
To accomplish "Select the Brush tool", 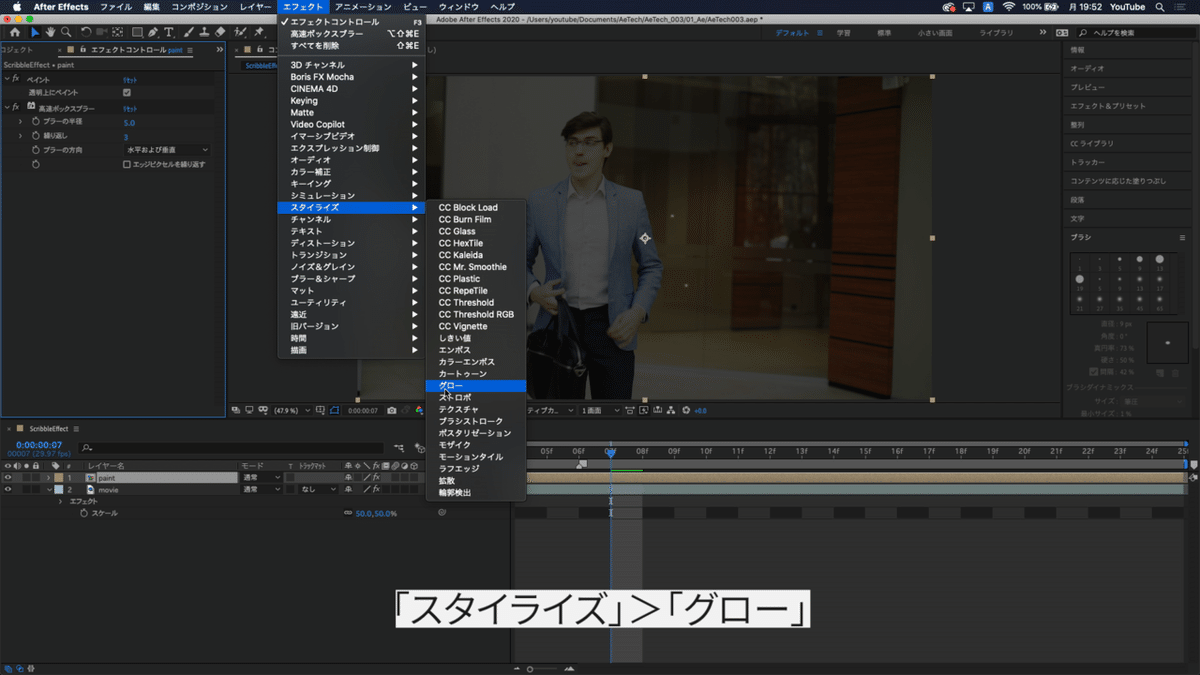I will coord(189,32).
